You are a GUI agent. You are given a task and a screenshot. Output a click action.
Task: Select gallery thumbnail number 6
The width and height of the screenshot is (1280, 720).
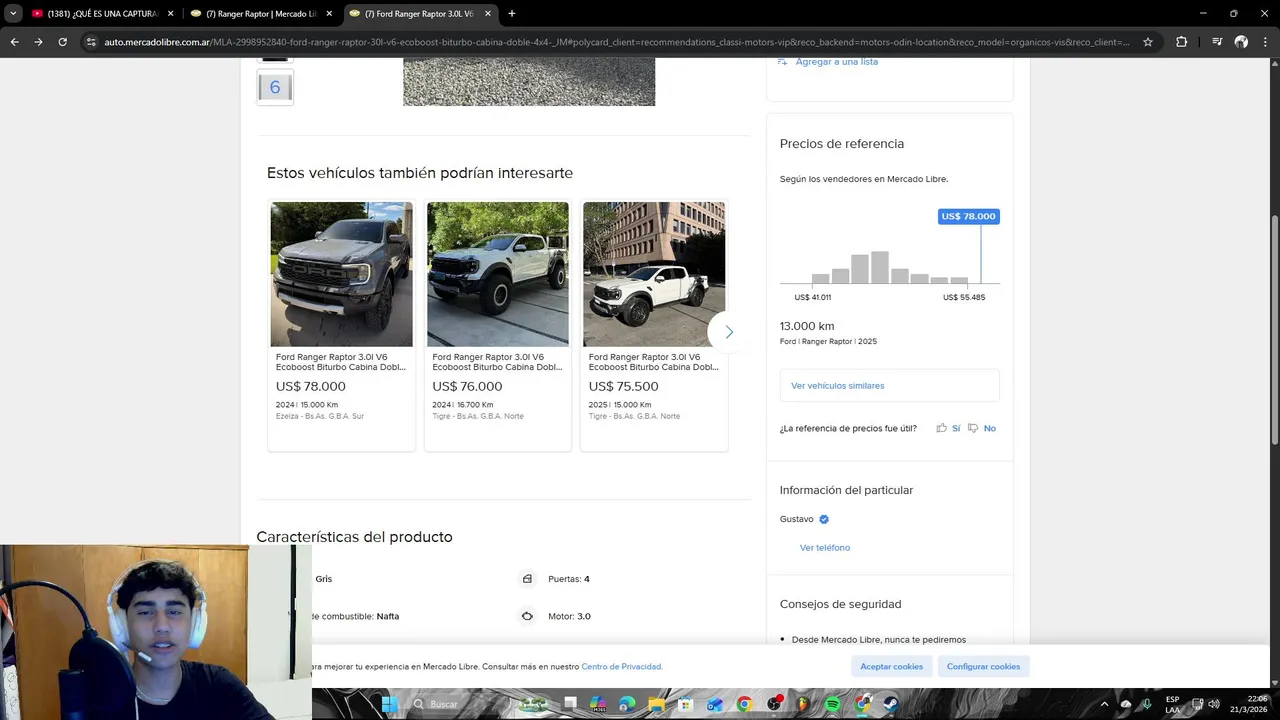pyautogui.click(x=275, y=87)
